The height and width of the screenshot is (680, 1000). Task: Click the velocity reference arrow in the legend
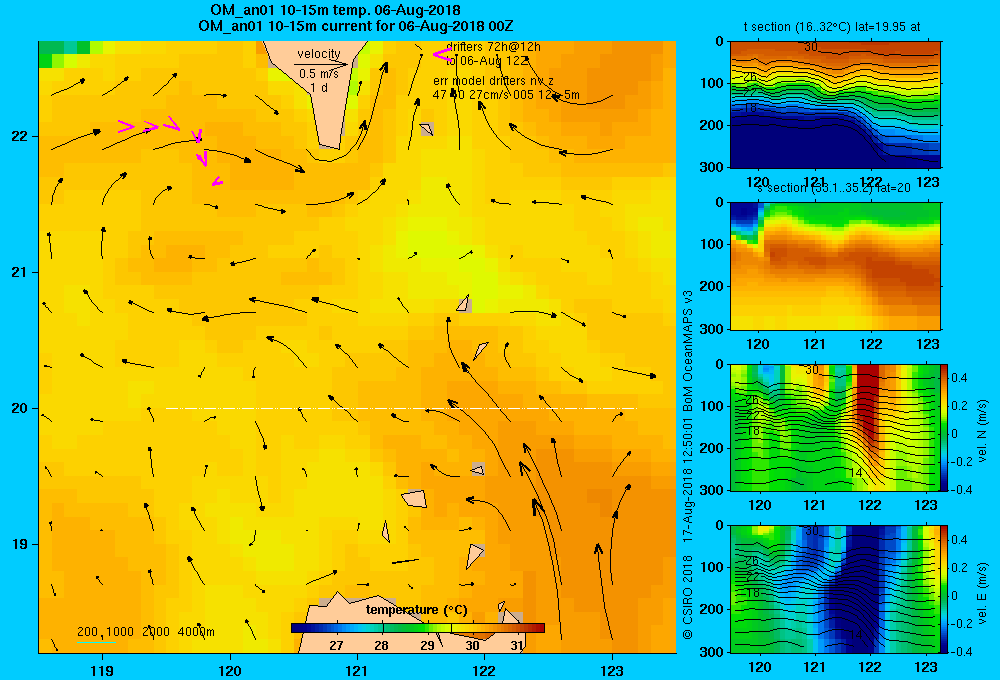pyautogui.click(x=321, y=64)
